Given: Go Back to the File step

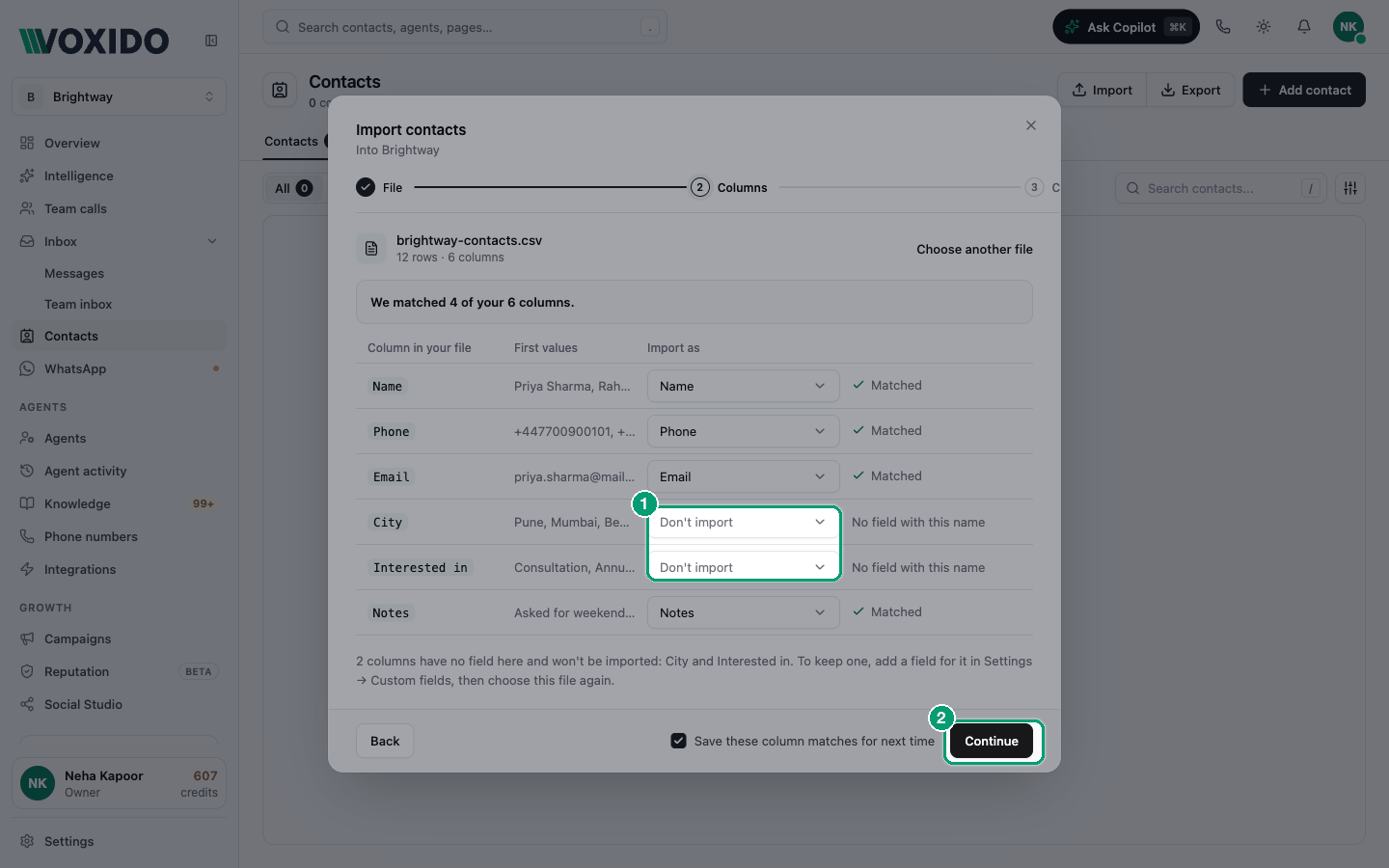Looking at the screenshot, I should click(385, 741).
